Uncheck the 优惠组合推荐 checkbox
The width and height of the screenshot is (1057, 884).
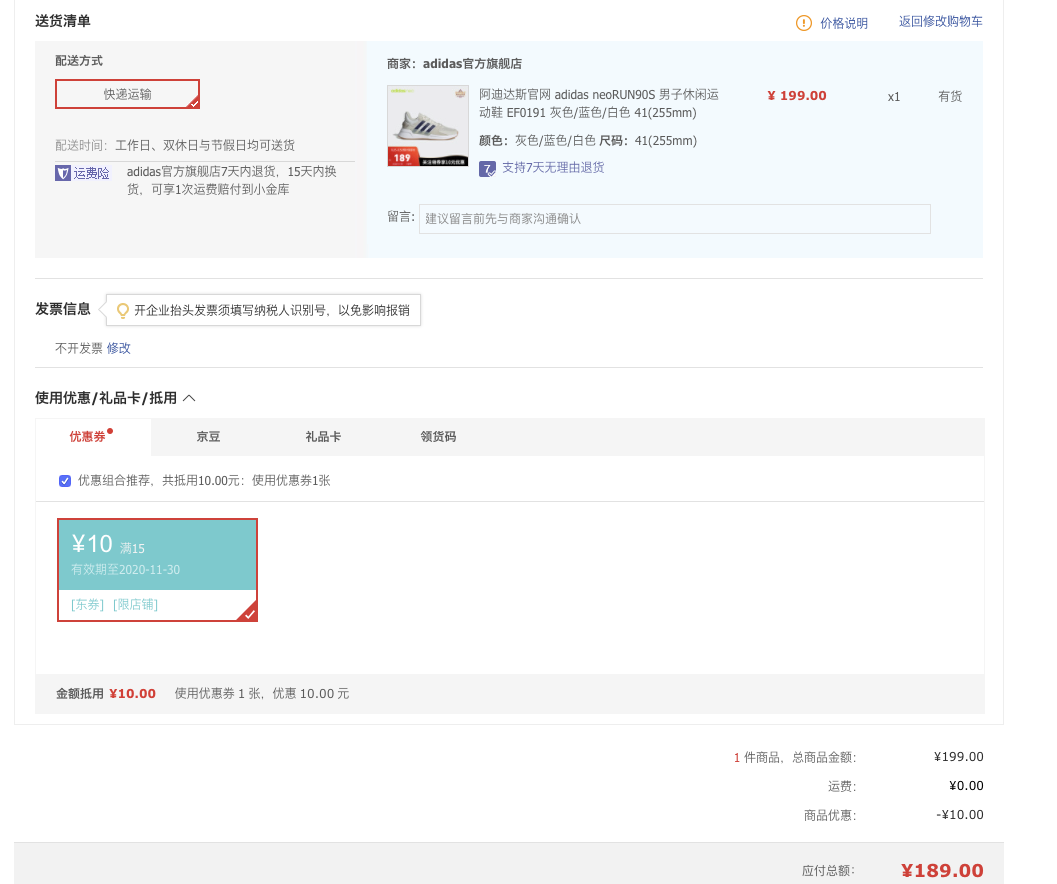coord(65,481)
